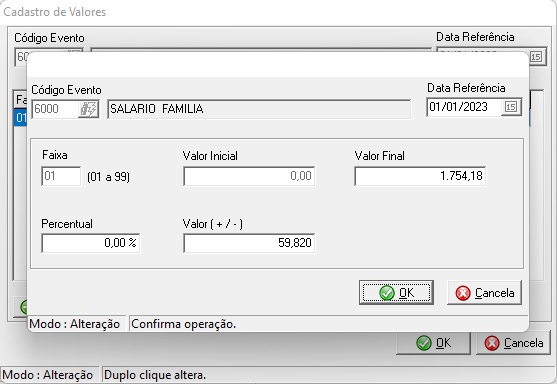Click the 'Percentual' label
557x384 pixels.
click(67, 224)
